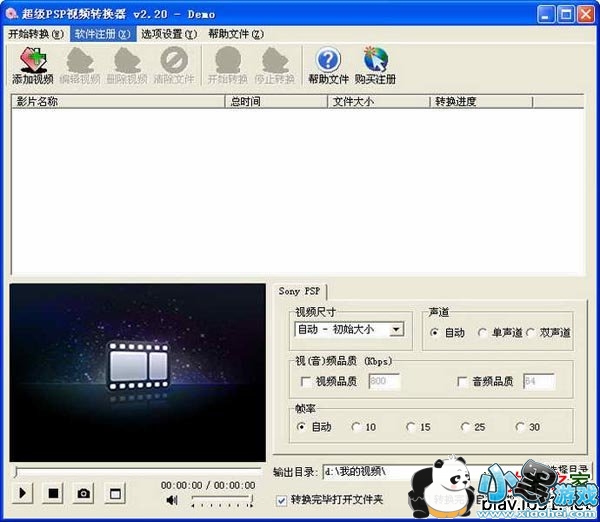
Task: Click the Clear Files (清除文件) toolbar icon
Action: coord(174,65)
